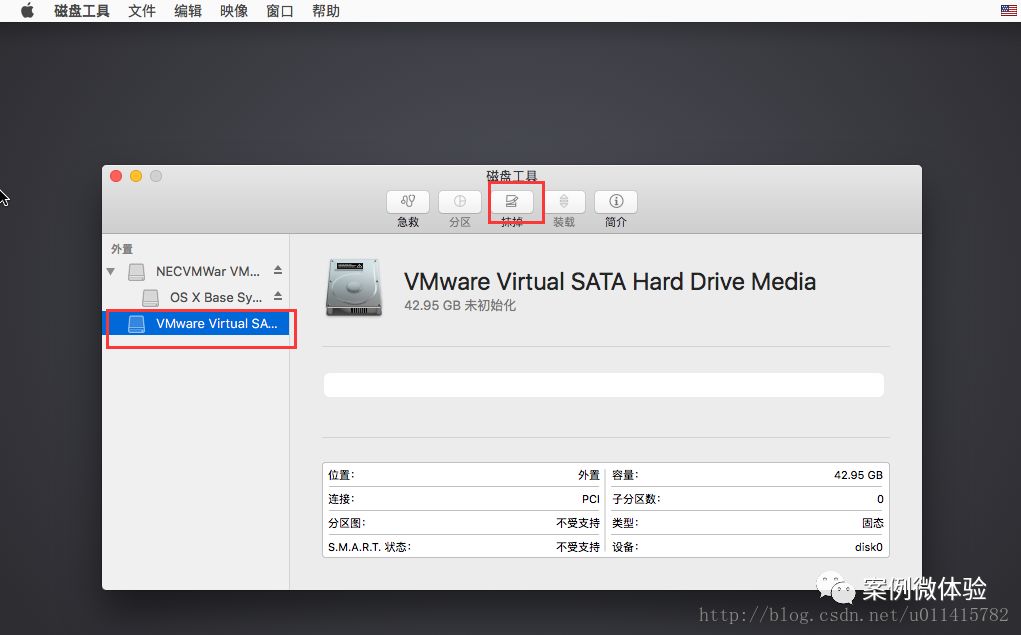1021x635 pixels.
Task: Click the Mount (装载) toolbar button
Action: pyautogui.click(x=564, y=202)
